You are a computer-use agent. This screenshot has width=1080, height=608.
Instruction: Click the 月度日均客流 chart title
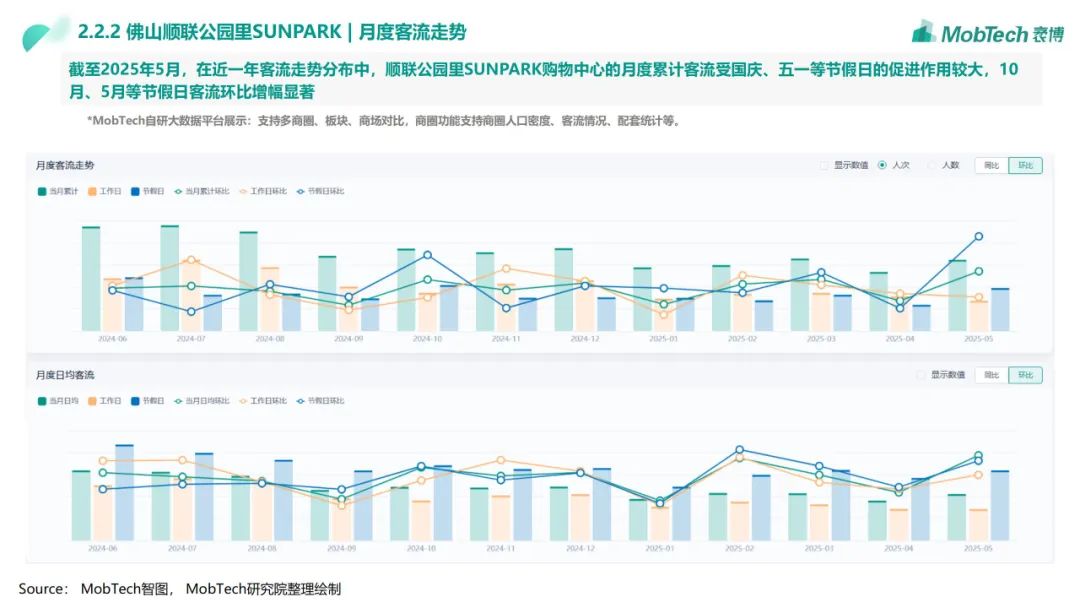coord(65,375)
